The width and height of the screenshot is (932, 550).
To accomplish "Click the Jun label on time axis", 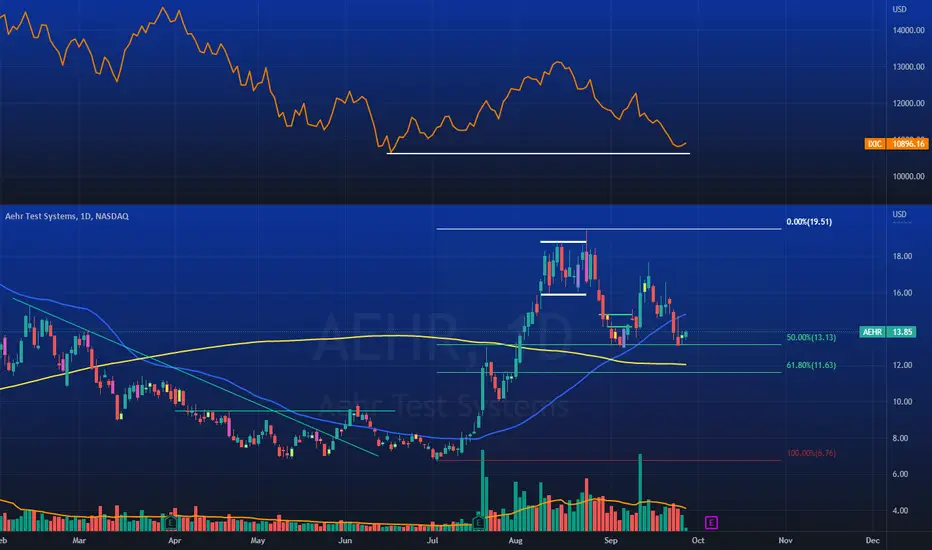I will [x=345, y=540].
